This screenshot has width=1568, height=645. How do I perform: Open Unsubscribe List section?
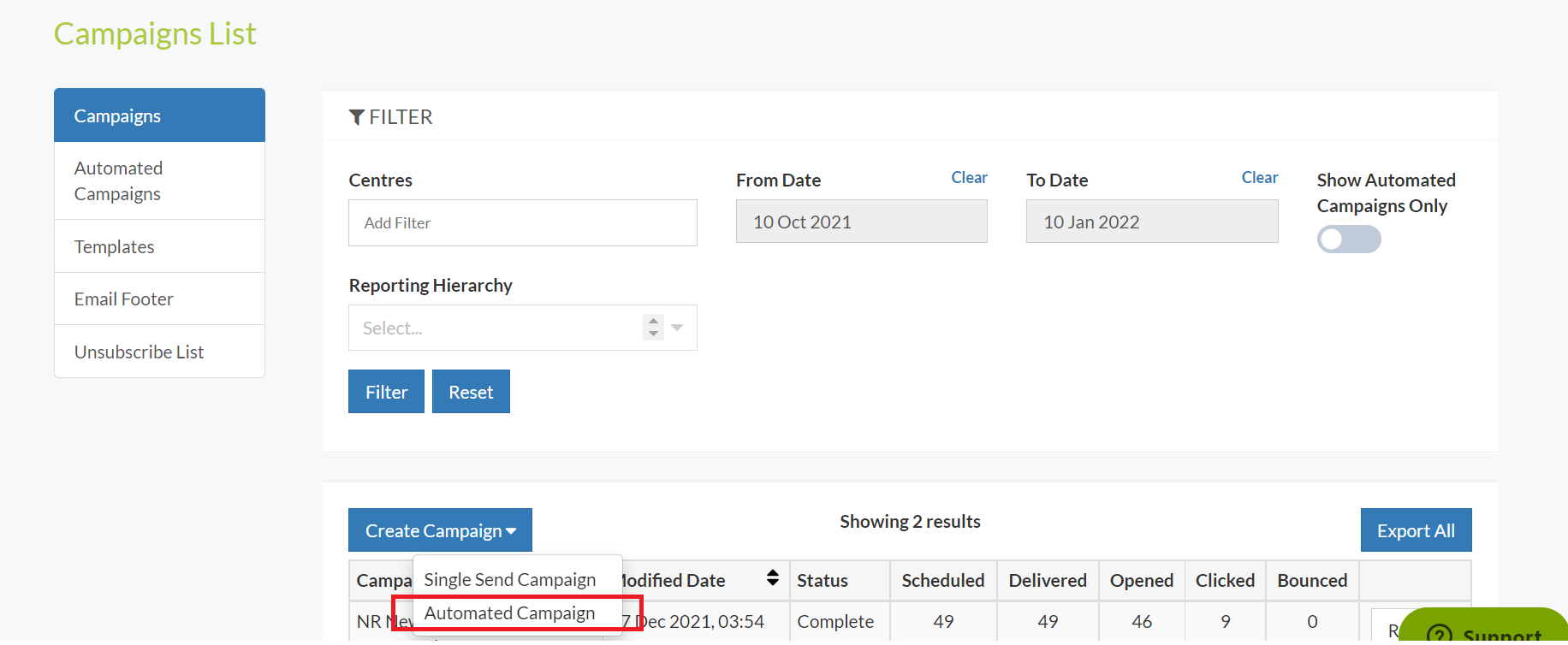(159, 352)
